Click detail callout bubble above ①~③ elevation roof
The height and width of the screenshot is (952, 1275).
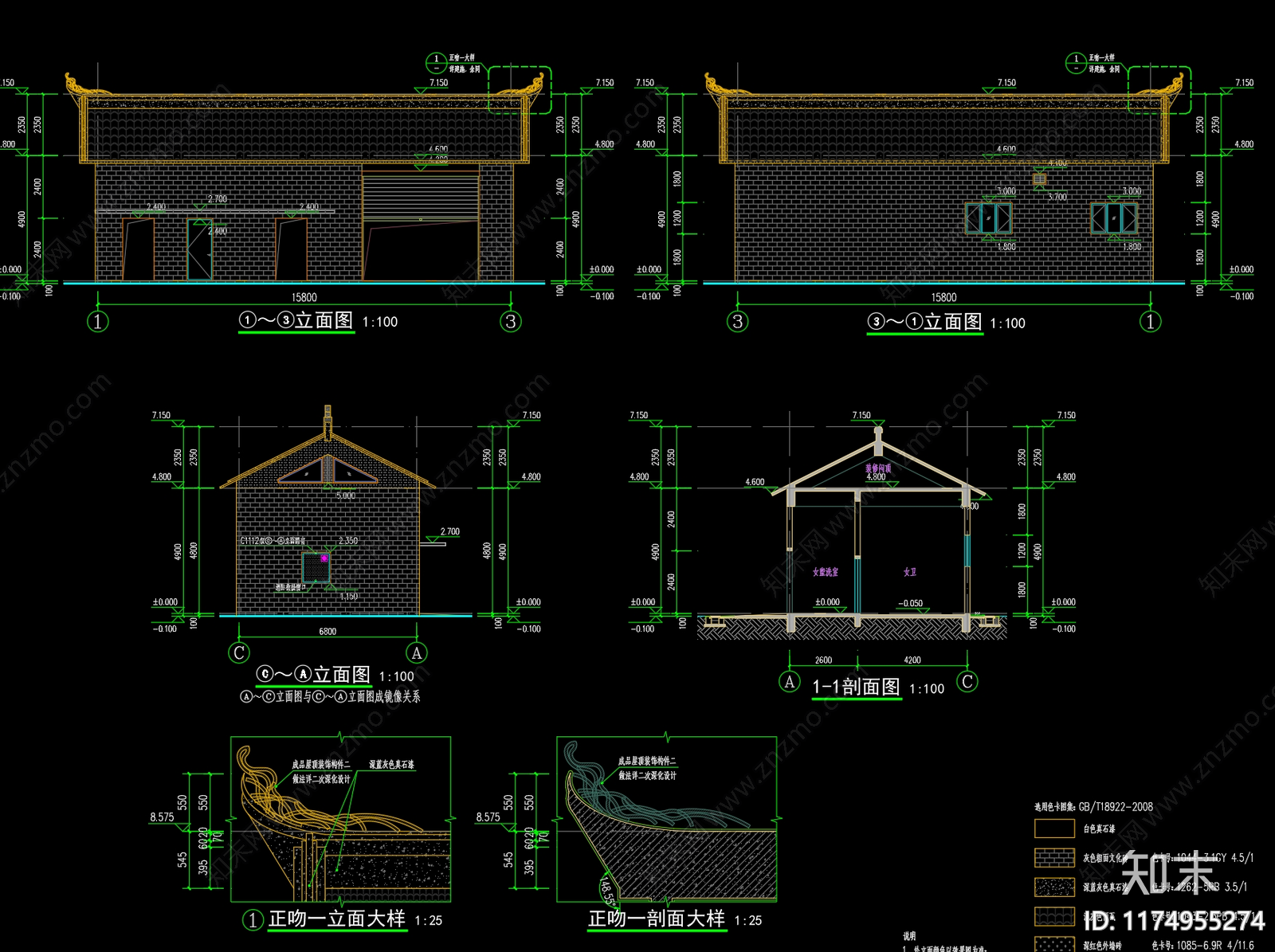[436, 63]
